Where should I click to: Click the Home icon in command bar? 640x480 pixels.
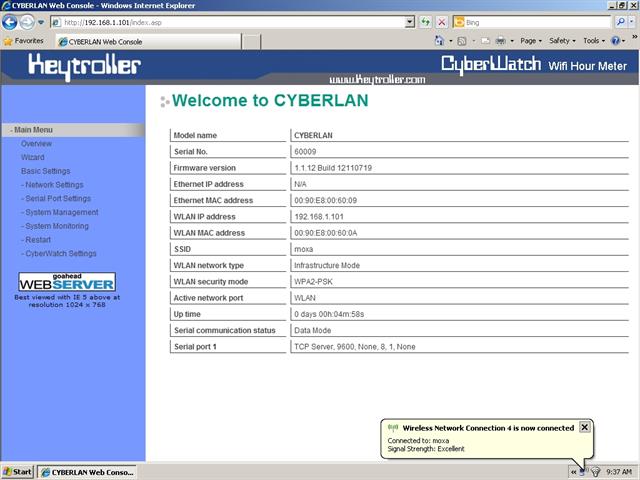coord(440,41)
